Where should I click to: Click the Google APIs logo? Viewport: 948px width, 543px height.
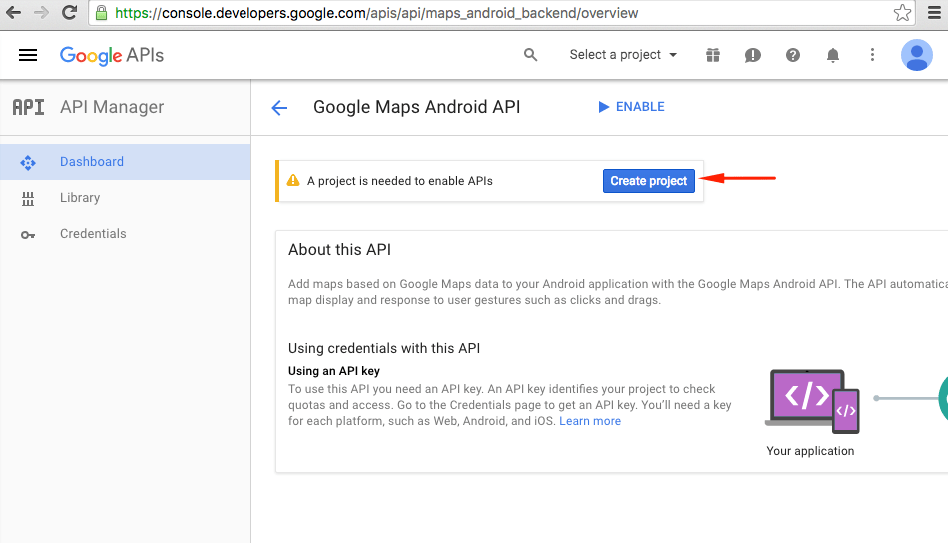[x=112, y=55]
